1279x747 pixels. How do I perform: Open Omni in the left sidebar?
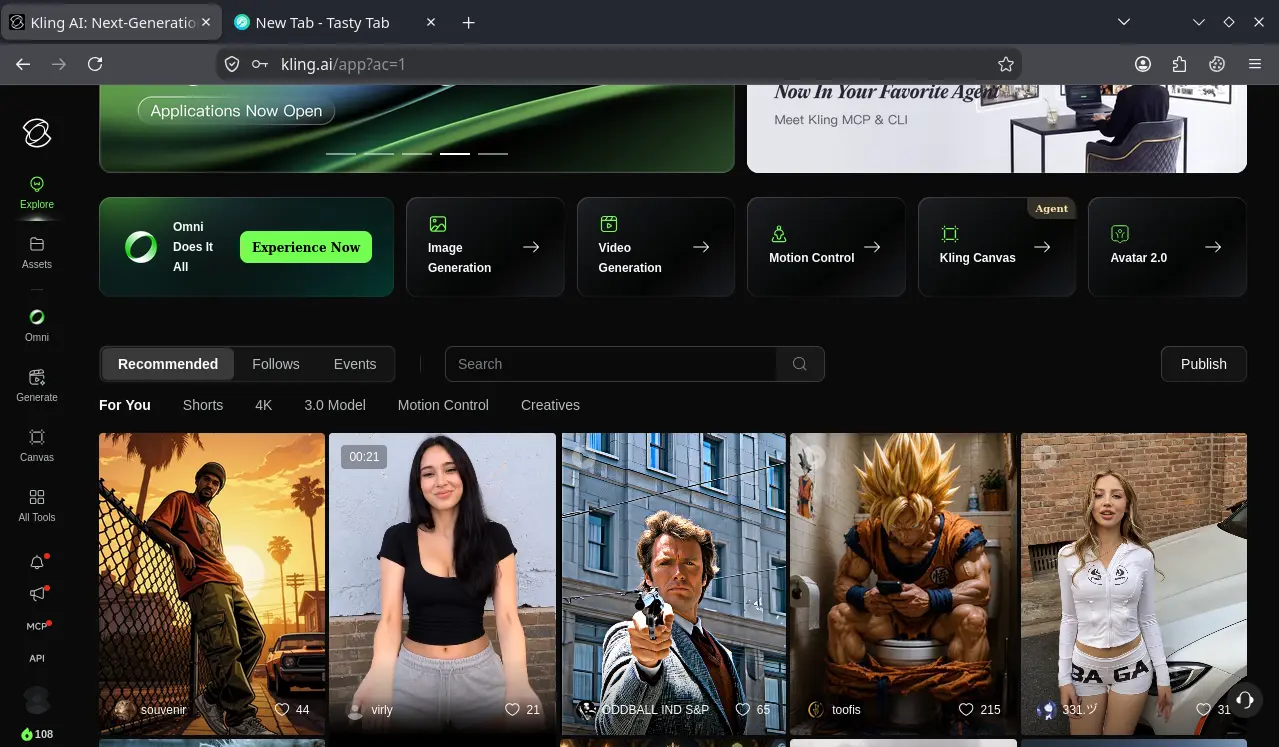[37, 326]
